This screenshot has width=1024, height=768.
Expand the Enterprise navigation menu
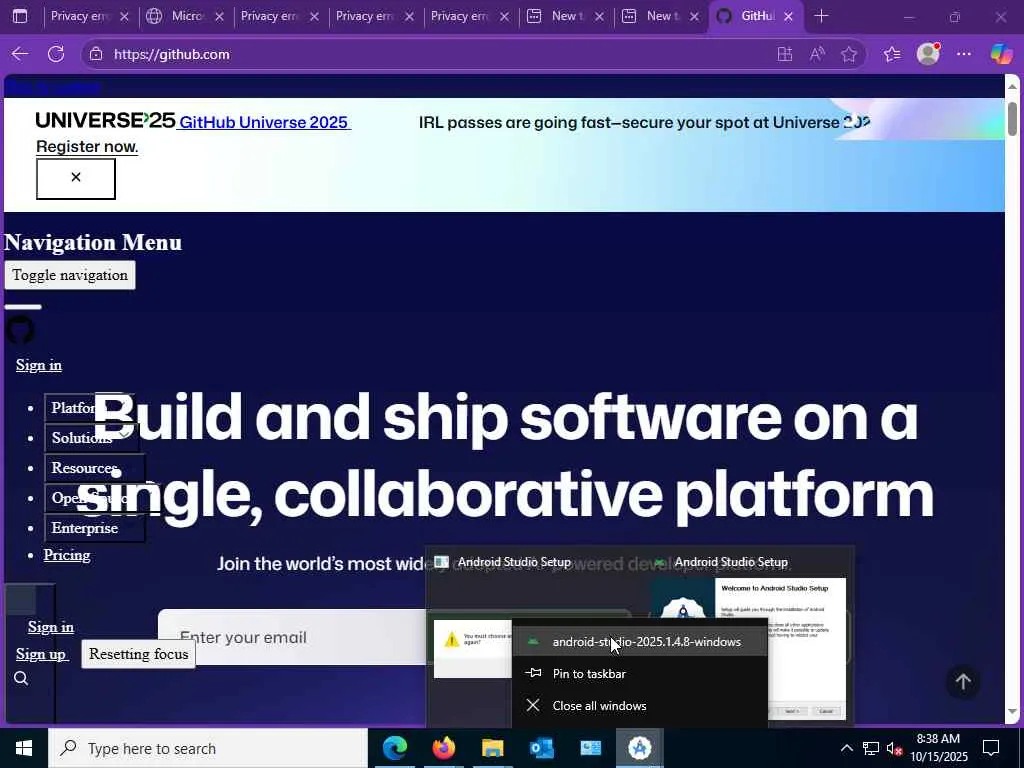pyautogui.click(x=95, y=528)
